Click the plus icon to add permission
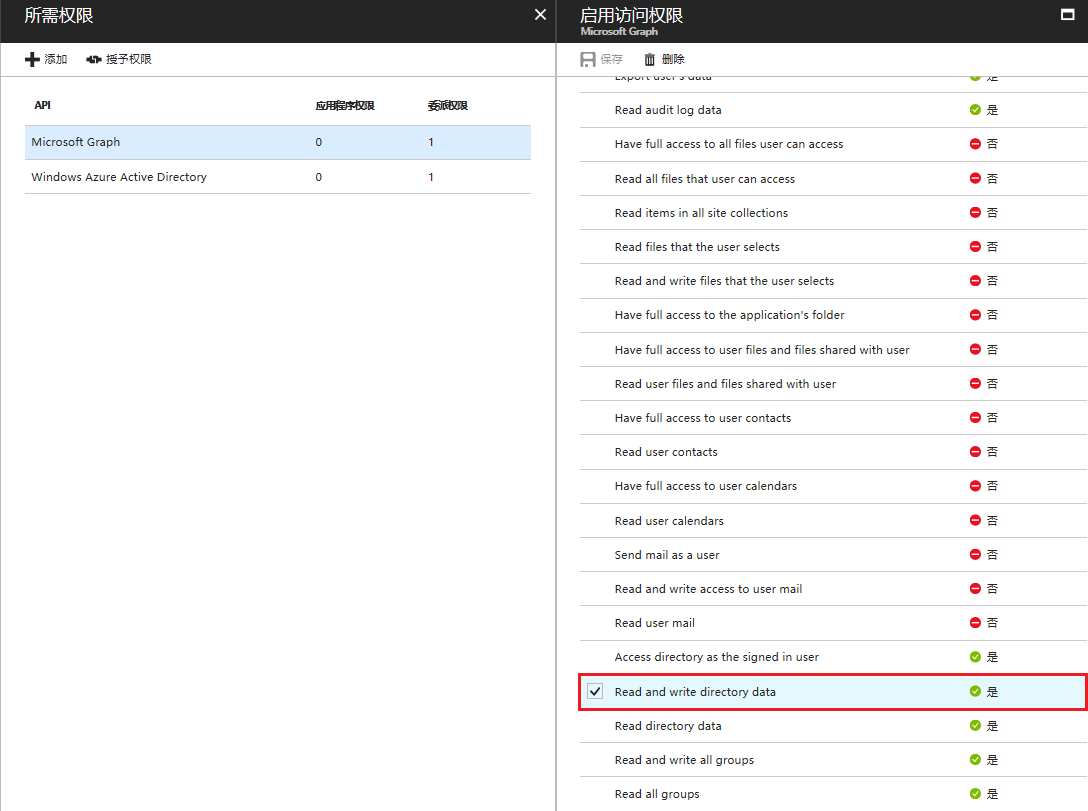 click(32, 60)
